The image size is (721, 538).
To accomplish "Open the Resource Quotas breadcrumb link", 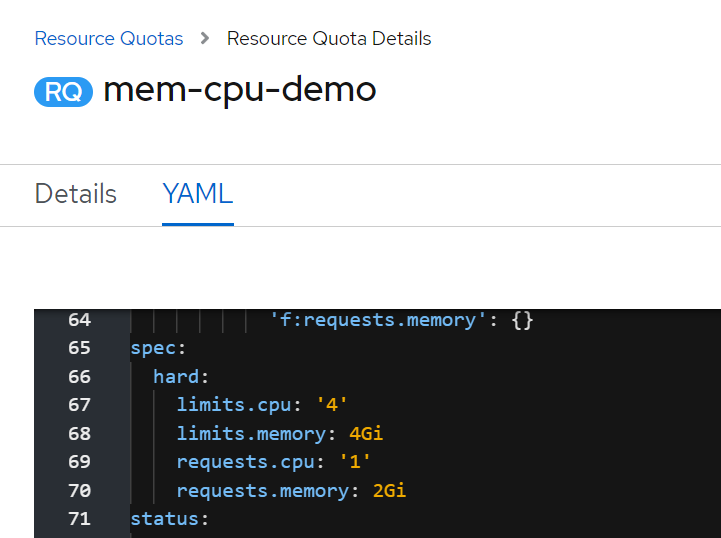I will pyautogui.click(x=109, y=39).
